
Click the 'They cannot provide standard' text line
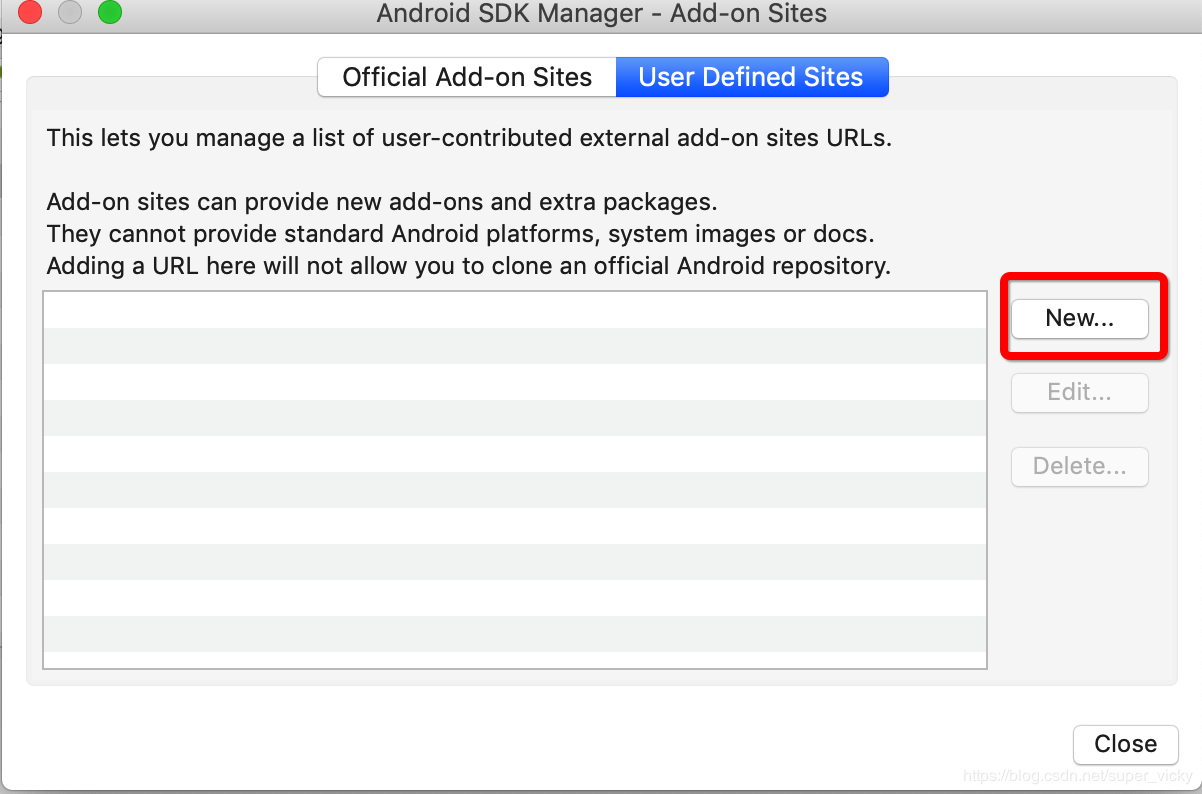tap(461, 235)
